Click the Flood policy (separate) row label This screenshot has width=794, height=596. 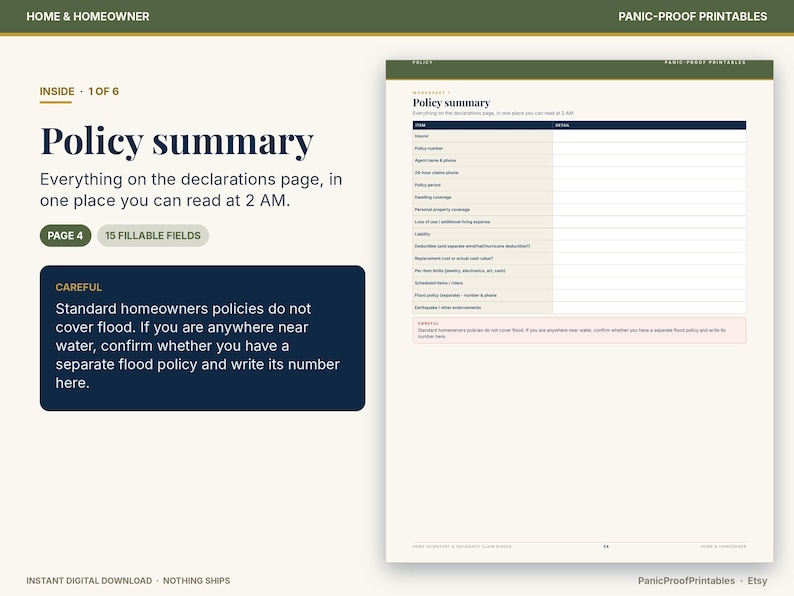pos(455,295)
